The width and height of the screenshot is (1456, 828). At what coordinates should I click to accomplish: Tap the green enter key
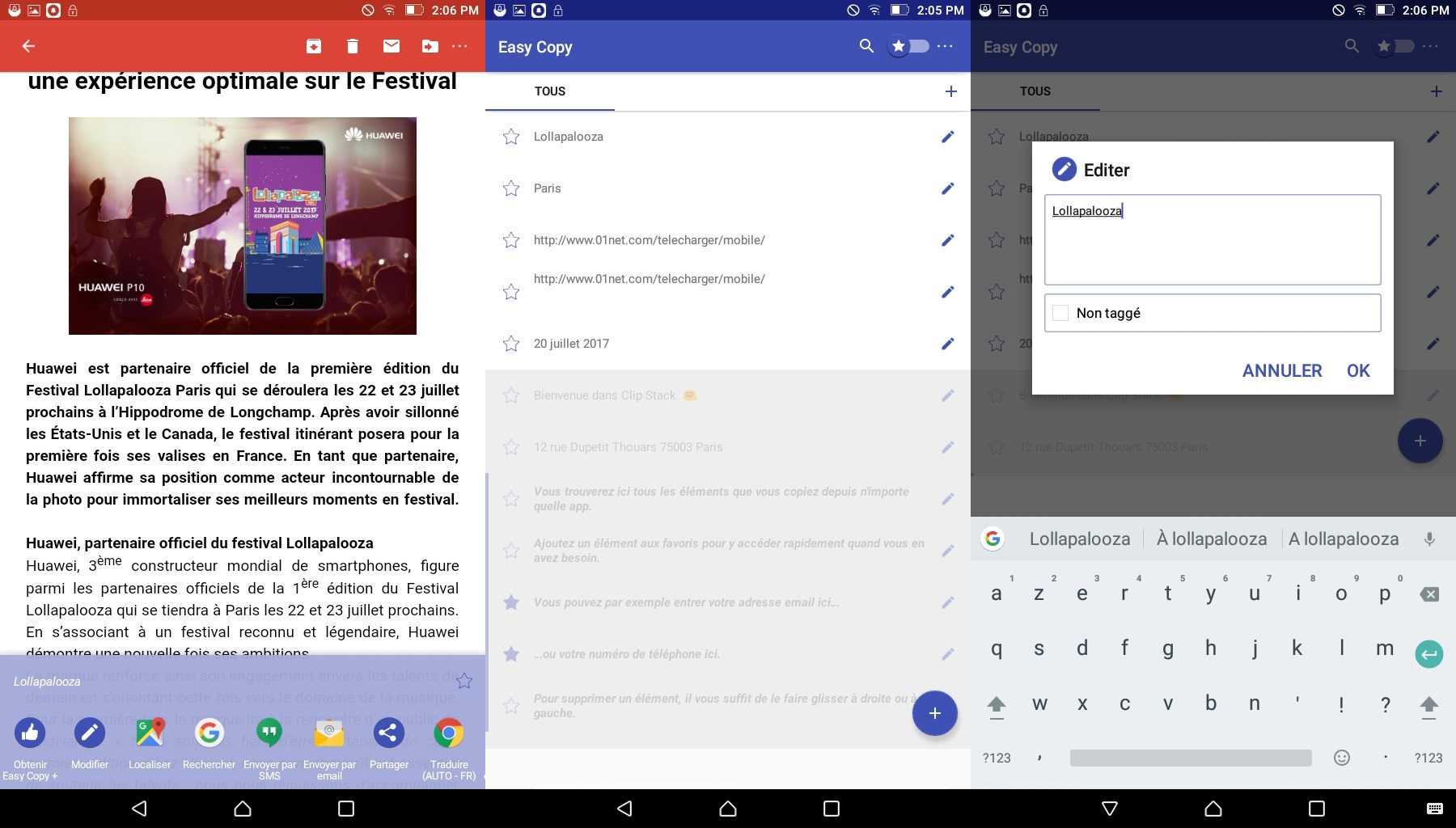coord(1429,653)
